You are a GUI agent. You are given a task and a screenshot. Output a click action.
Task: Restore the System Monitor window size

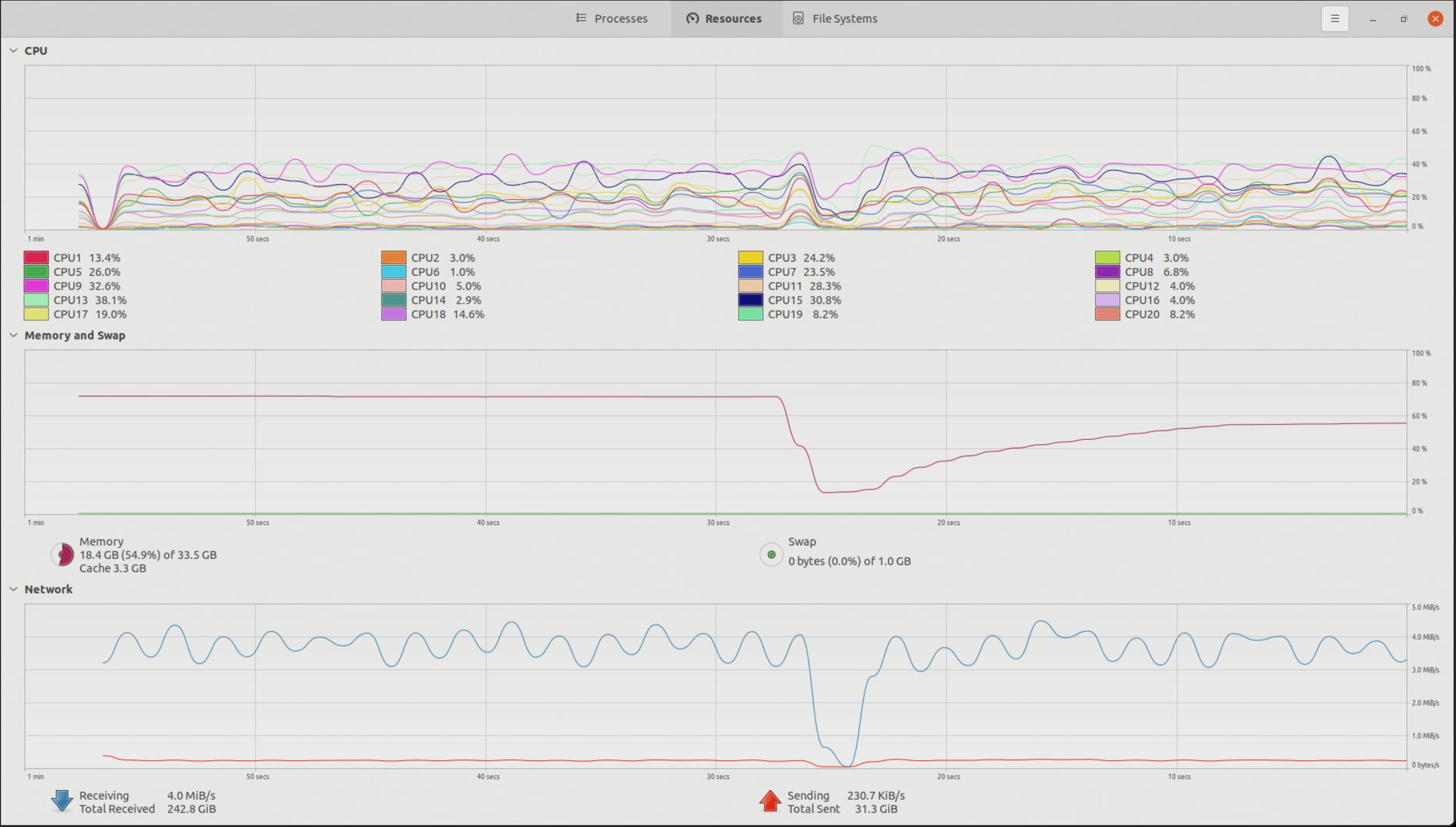pos(1404,19)
